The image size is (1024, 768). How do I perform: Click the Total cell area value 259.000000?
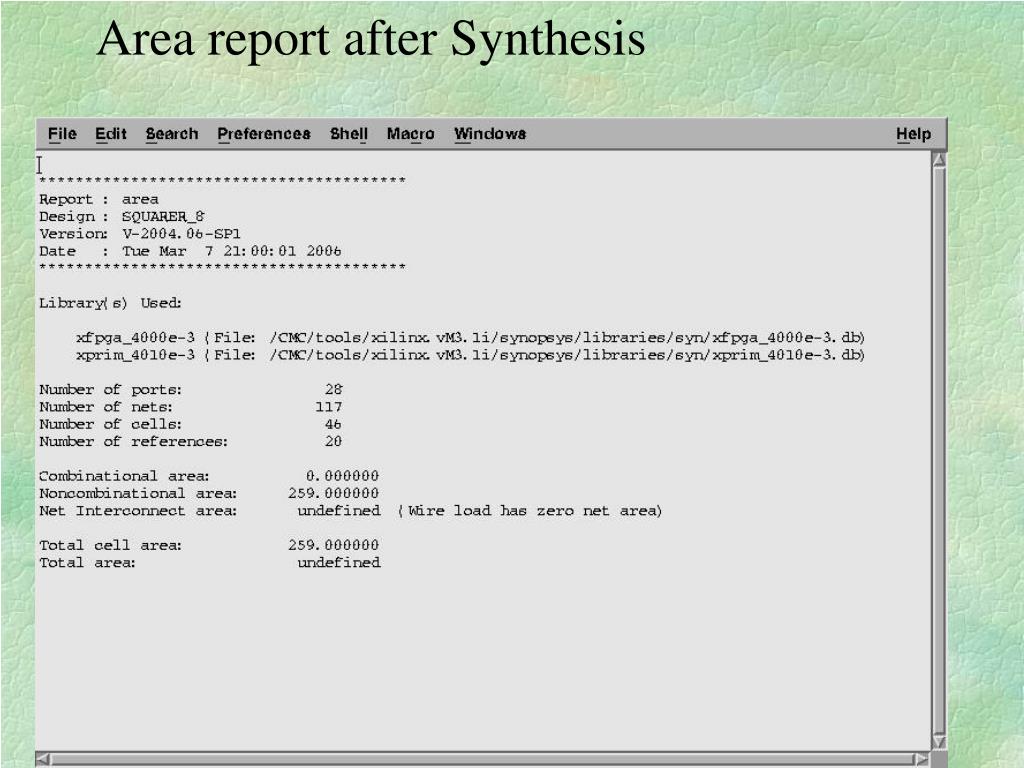coord(333,545)
